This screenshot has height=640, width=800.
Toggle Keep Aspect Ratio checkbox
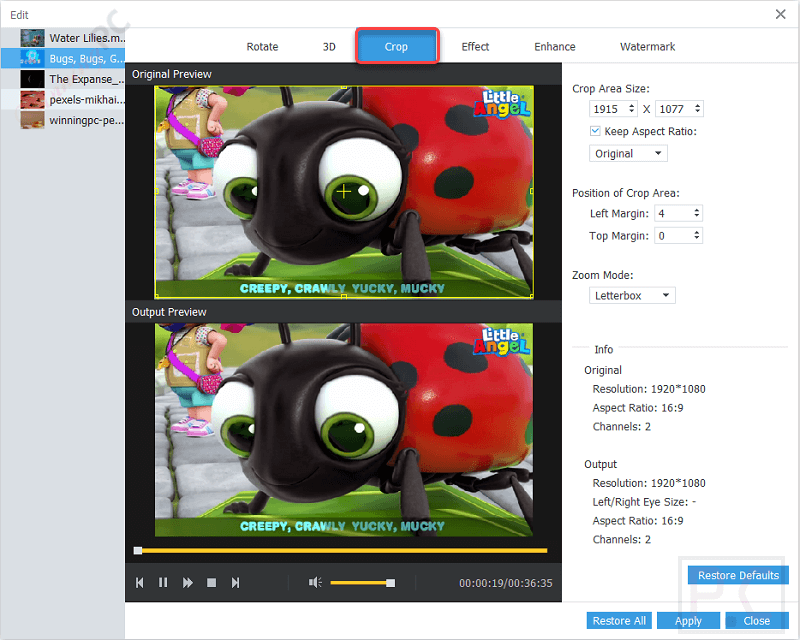(x=595, y=131)
